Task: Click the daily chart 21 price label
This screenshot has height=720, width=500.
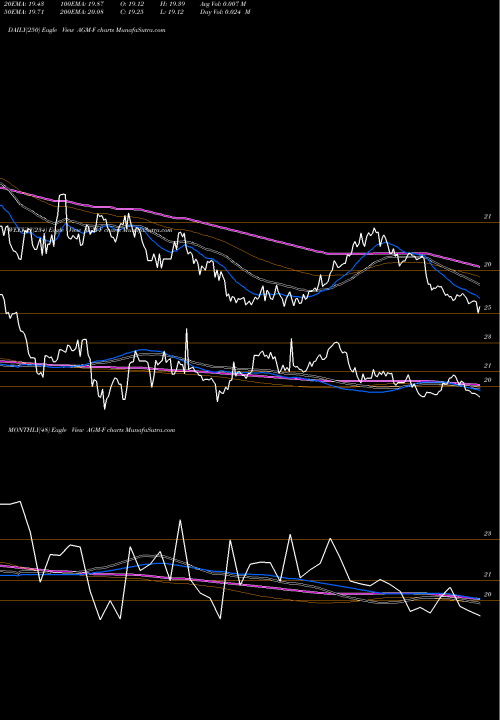Action: (x=488, y=216)
